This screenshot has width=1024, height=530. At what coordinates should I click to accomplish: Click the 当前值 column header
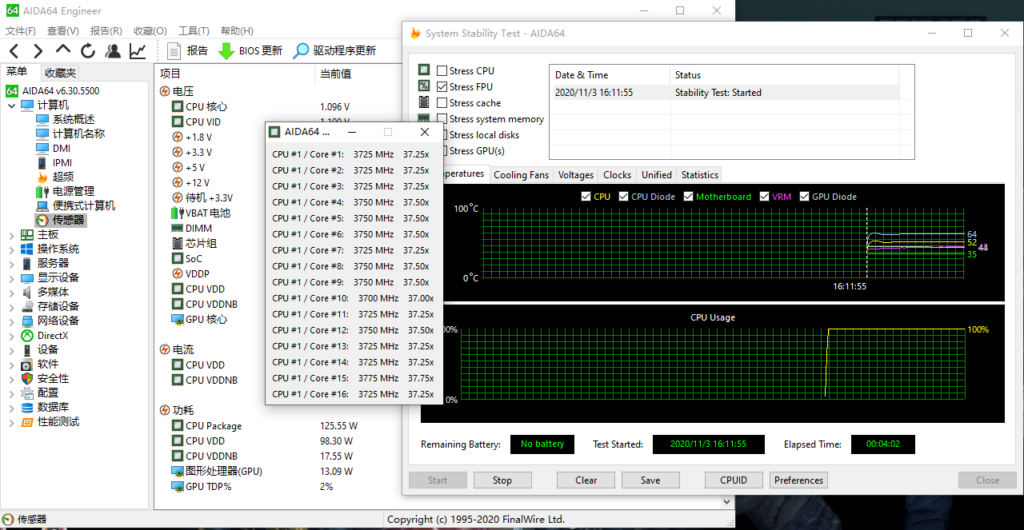click(335, 74)
